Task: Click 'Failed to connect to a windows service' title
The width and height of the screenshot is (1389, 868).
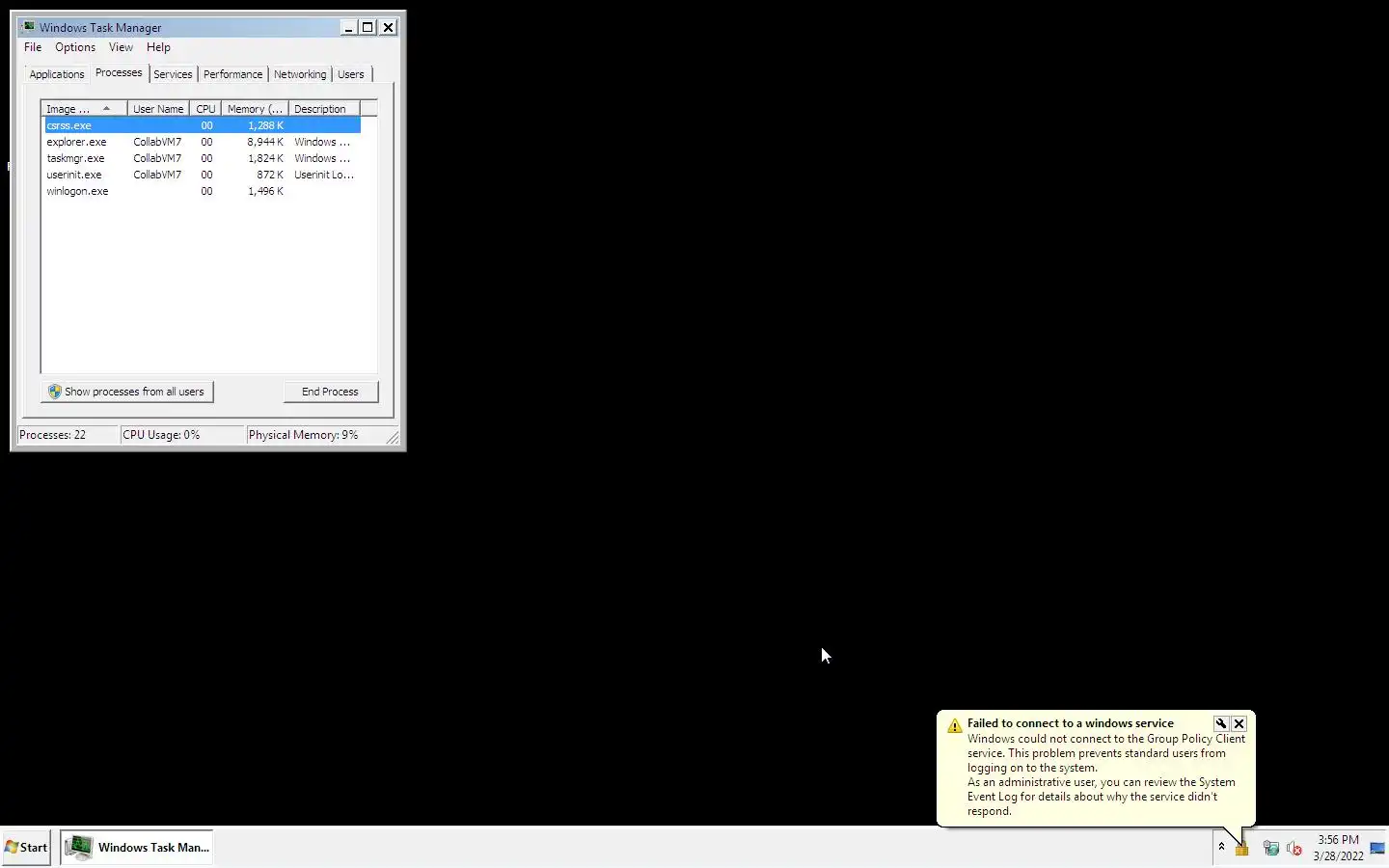Action: pyautogui.click(x=1071, y=723)
